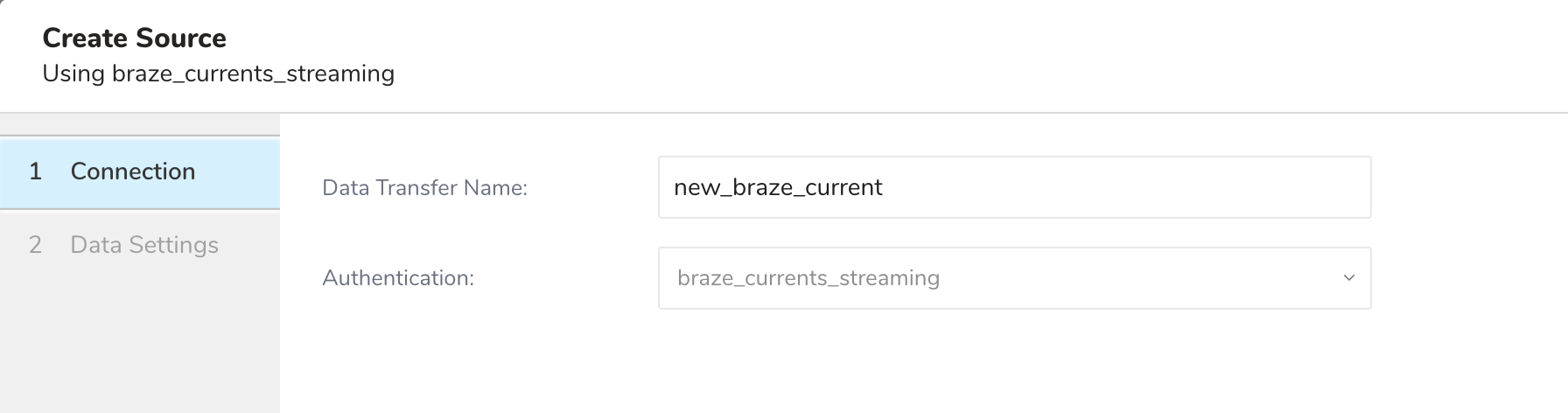The image size is (1568, 413).
Task: Click the Data Transfer Name input field
Action: coord(1013,187)
